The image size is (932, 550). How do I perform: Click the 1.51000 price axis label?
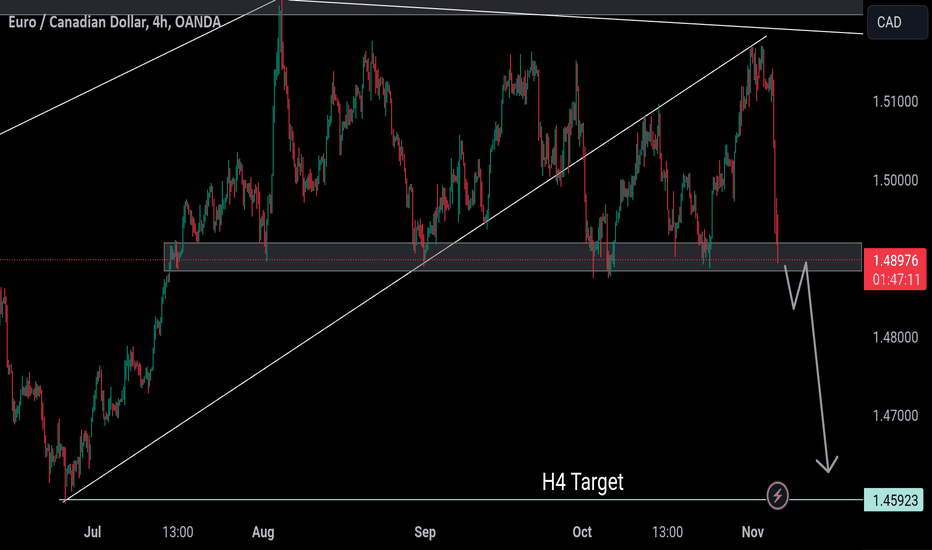[895, 102]
